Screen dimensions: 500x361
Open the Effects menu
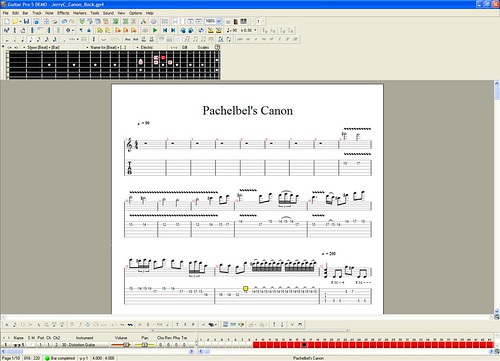63,13
